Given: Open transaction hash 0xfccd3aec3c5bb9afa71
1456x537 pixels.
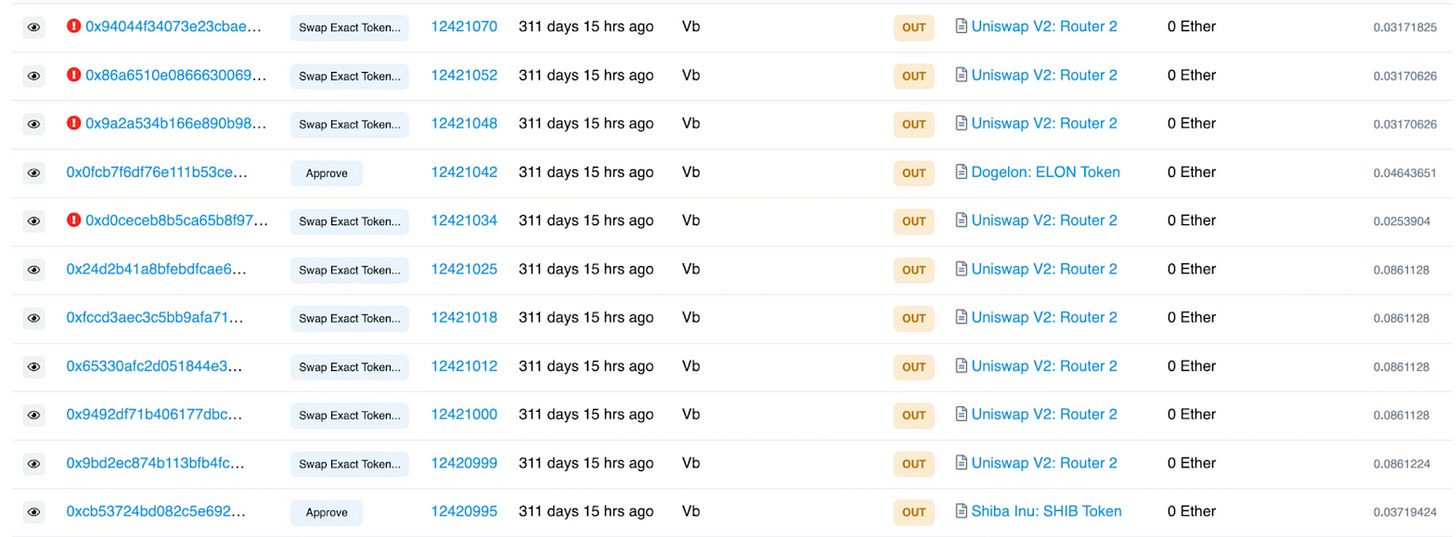Looking at the screenshot, I should (x=154, y=317).
